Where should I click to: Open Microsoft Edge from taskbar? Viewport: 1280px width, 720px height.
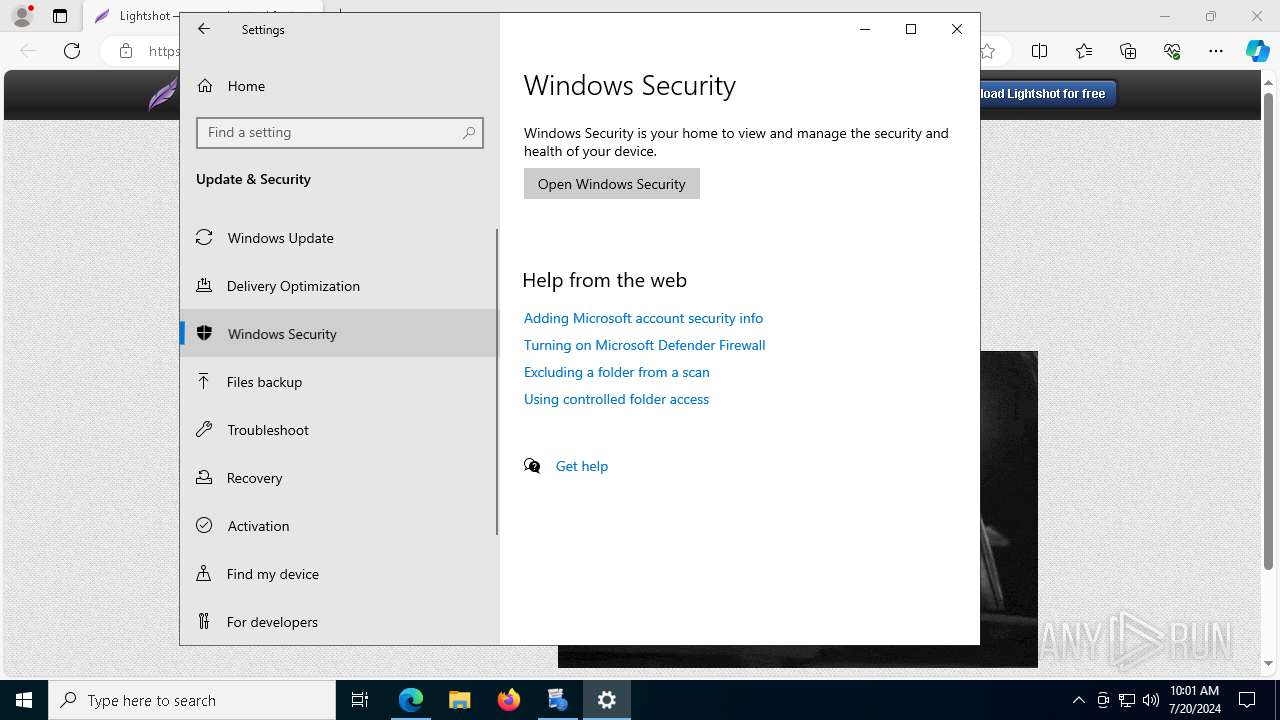tap(411, 700)
